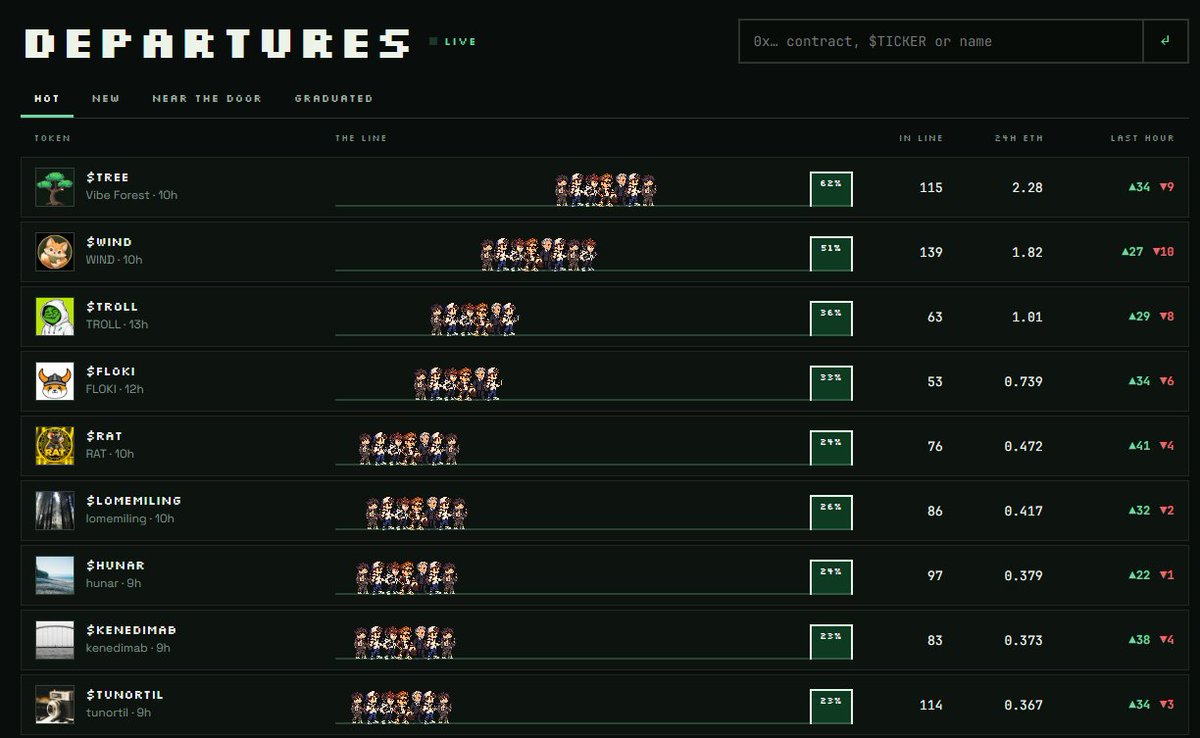Screen dimensions: 1200x738
Task: Open the $LOMEMILING forest thumbnail
Action: pos(55,510)
